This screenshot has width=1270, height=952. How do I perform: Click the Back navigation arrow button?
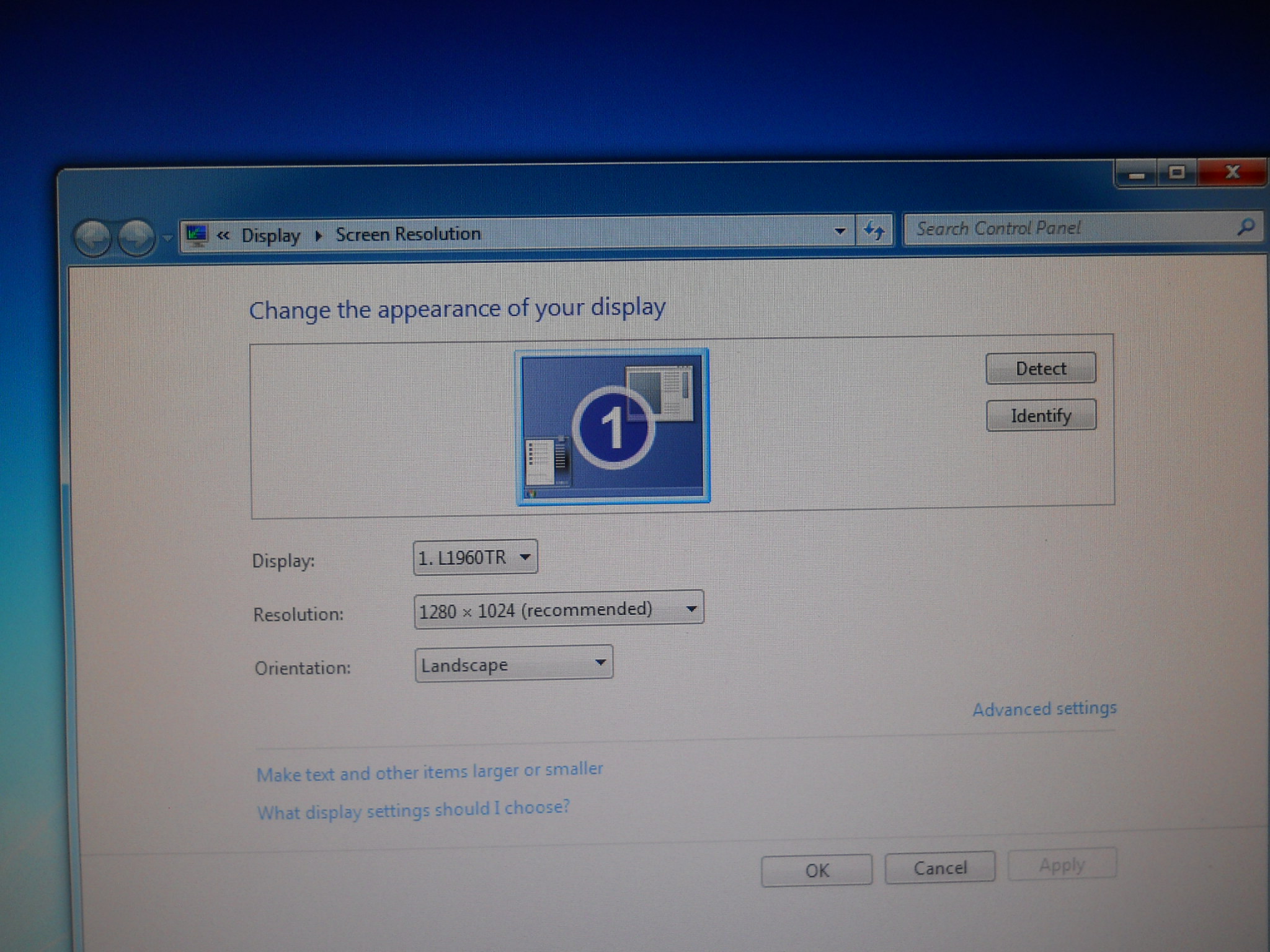pyautogui.click(x=92, y=237)
